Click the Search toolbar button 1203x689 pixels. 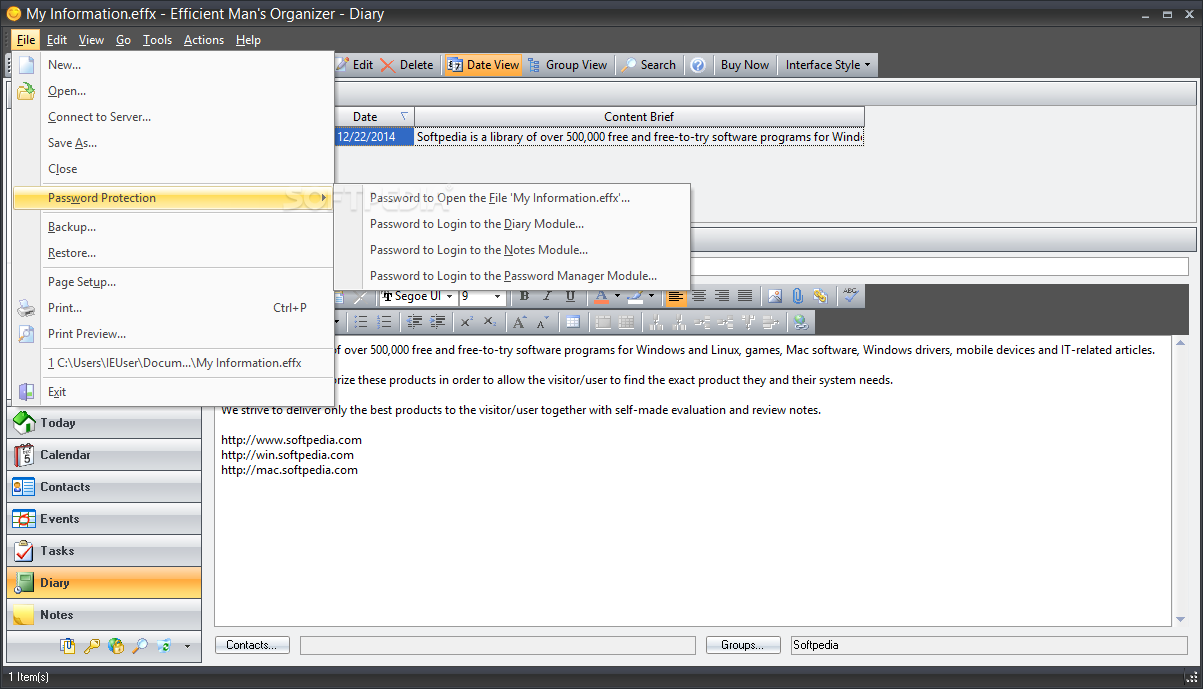(x=648, y=65)
